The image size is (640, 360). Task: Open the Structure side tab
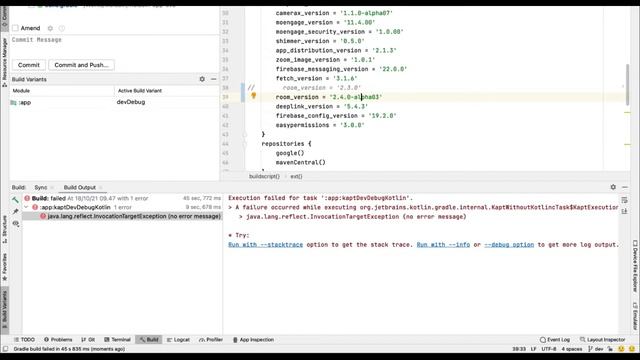[4, 230]
